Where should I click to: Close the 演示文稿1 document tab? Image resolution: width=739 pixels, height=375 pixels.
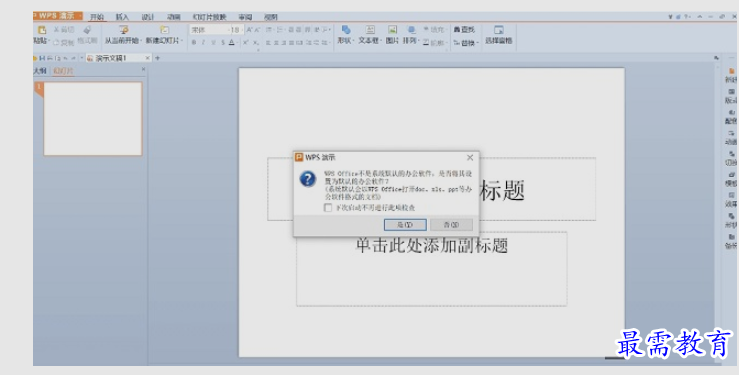[148, 58]
